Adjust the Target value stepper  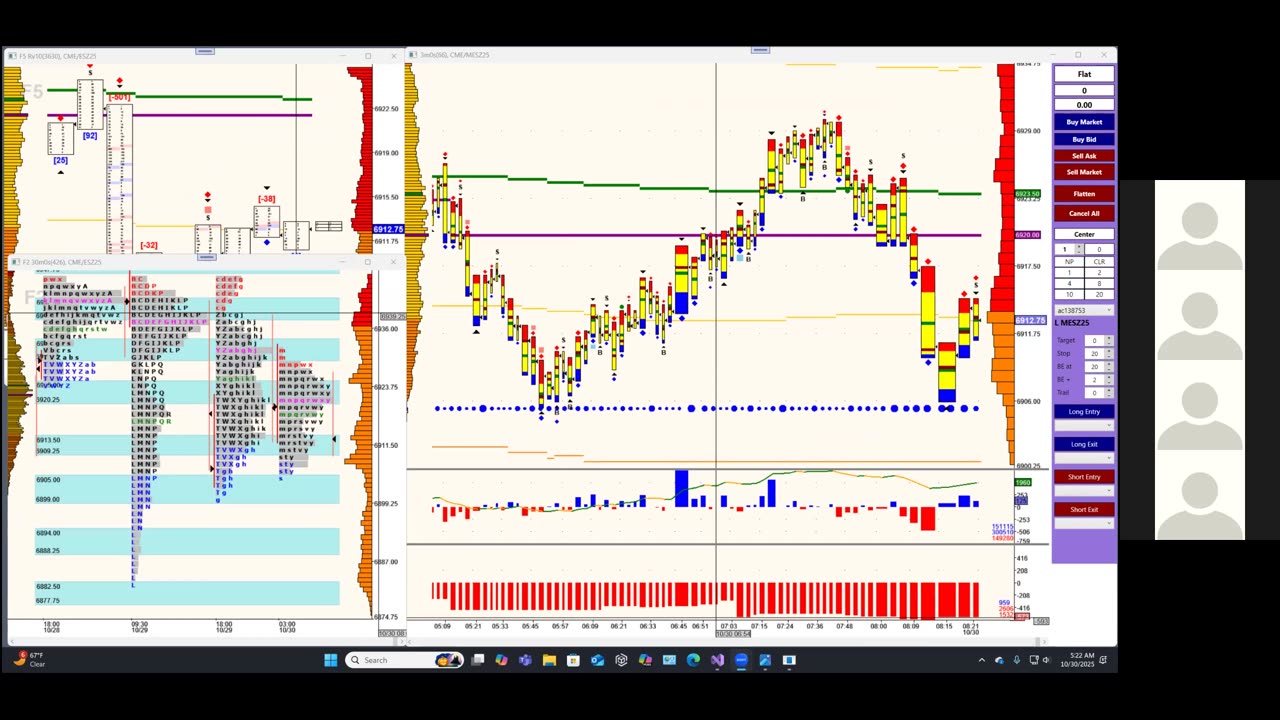point(1108,340)
